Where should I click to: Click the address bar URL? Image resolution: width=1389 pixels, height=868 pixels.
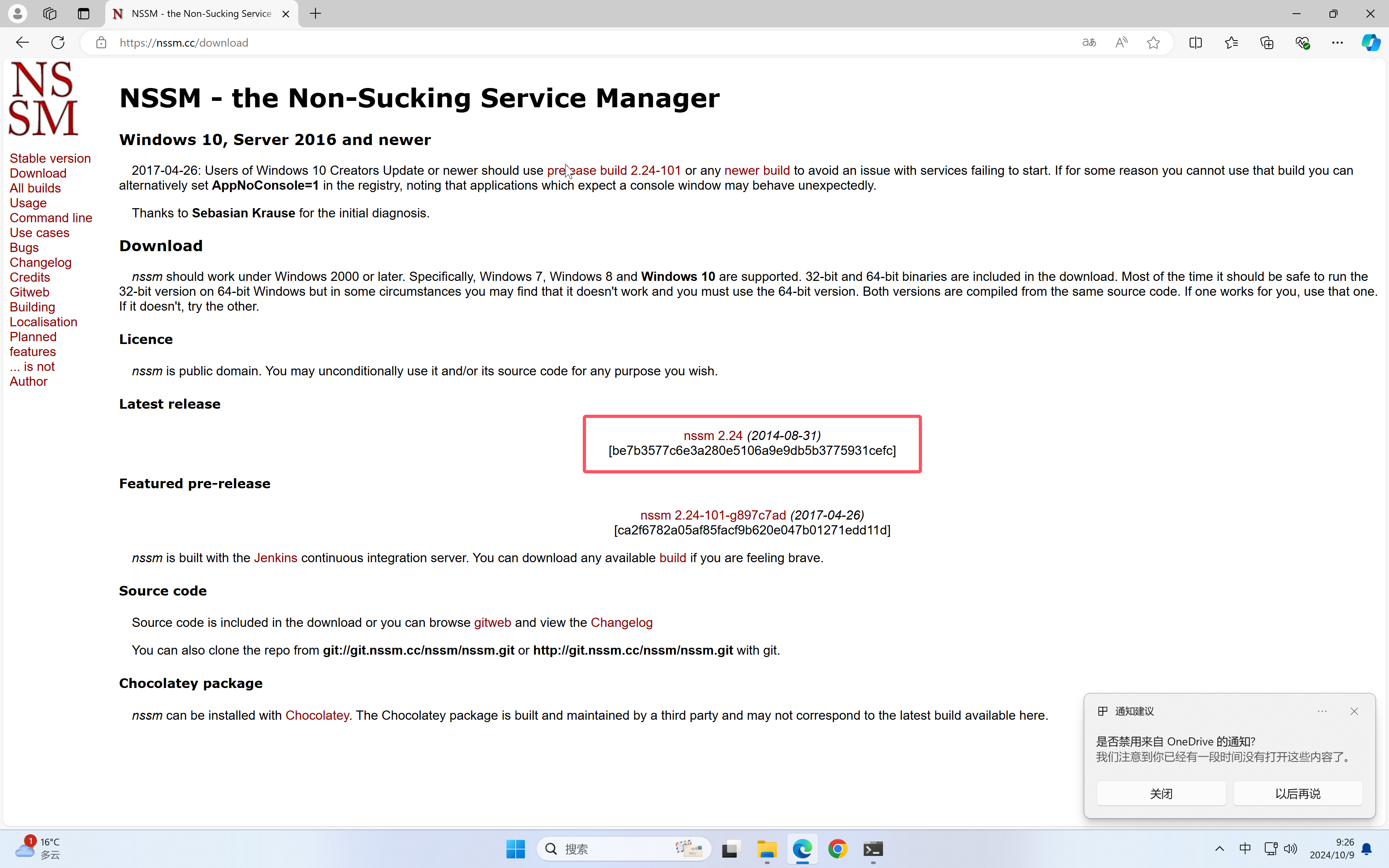tap(184, 43)
